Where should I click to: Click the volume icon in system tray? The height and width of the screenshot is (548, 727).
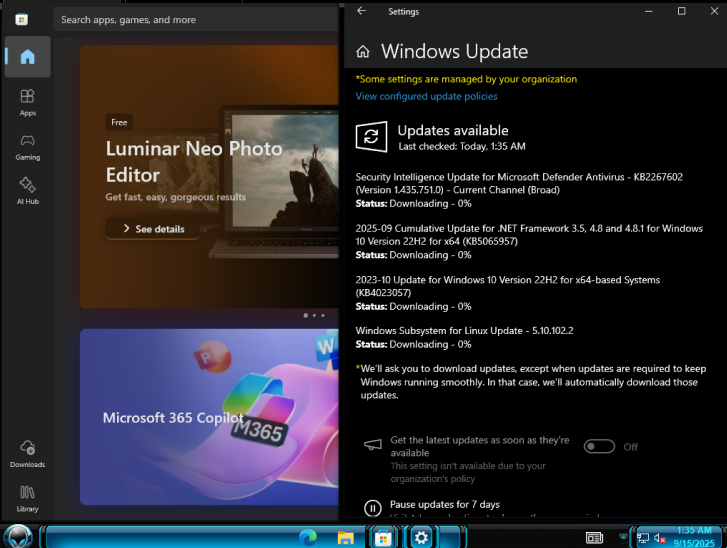coord(659,538)
